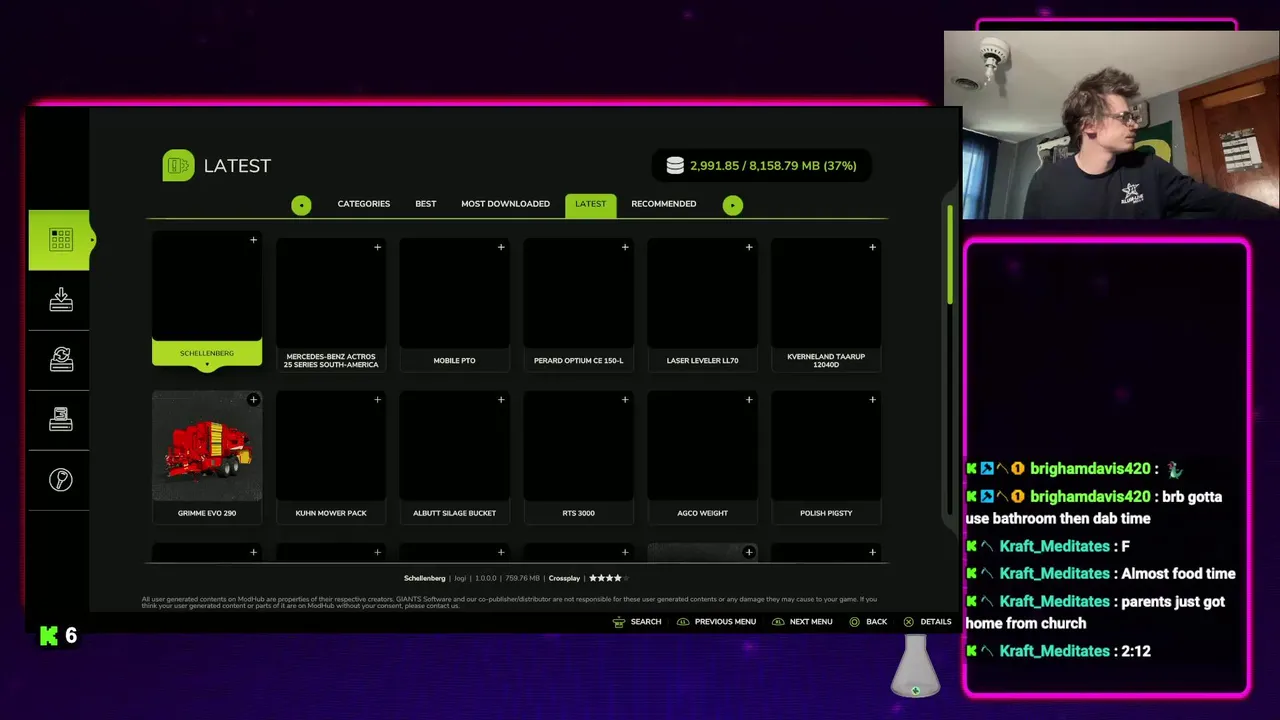1280x720 pixels.
Task: Click plus icon on RTS 3000 card
Action: pos(625,400)
